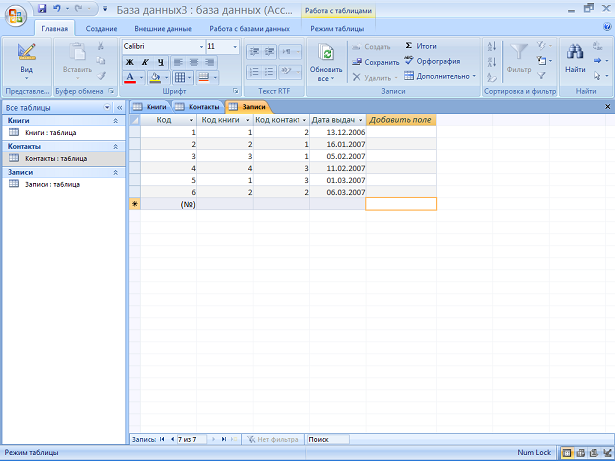Open the Calibri font name dropdown

coord(201,47)
